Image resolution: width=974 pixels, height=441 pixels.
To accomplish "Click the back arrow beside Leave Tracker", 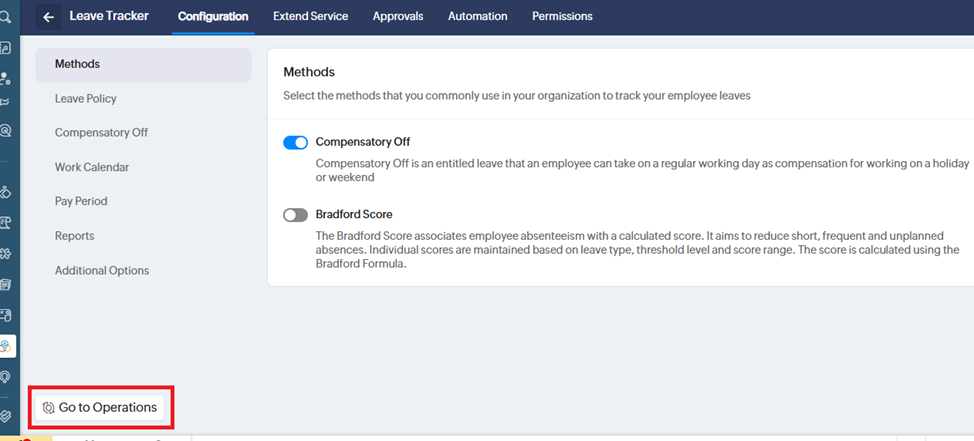I will [x=48, y=17].
